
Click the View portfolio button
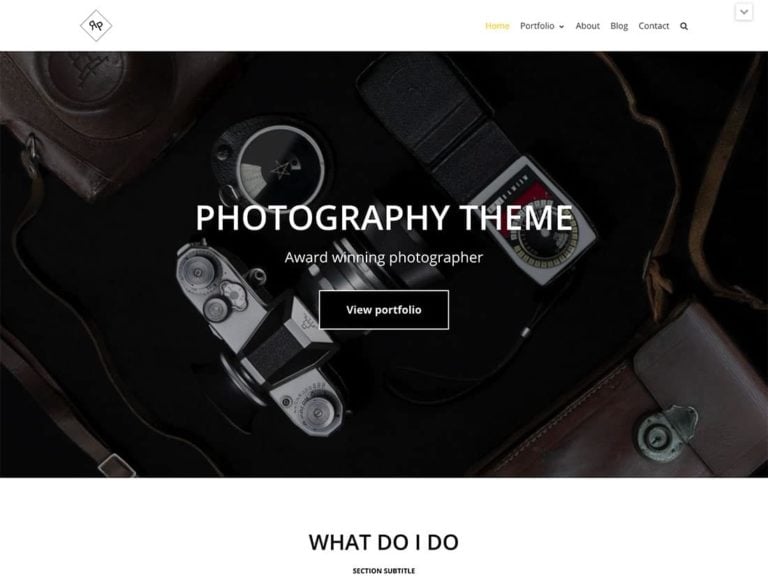pos(384,310)
